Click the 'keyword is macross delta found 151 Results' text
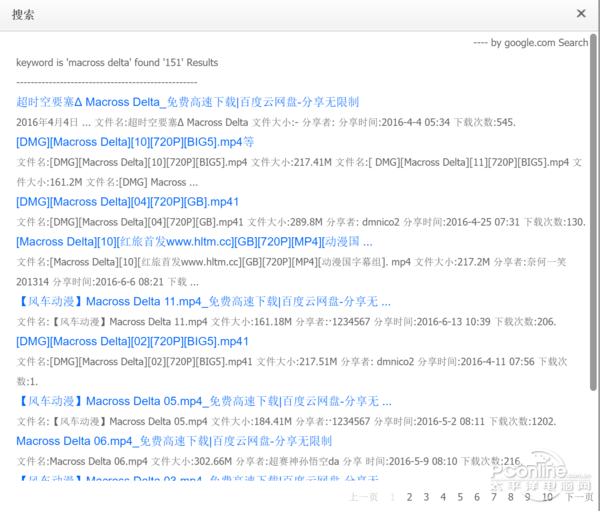 pyautogui.click(x=117, y=62)
